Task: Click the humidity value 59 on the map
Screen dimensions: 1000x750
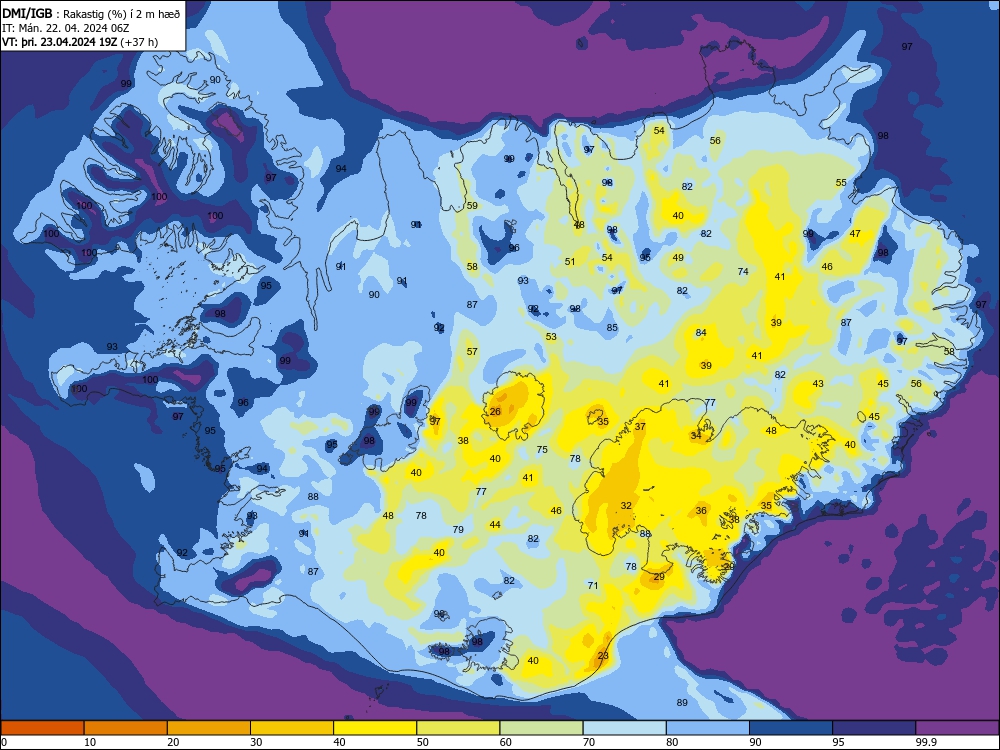Action: (472, 205)
